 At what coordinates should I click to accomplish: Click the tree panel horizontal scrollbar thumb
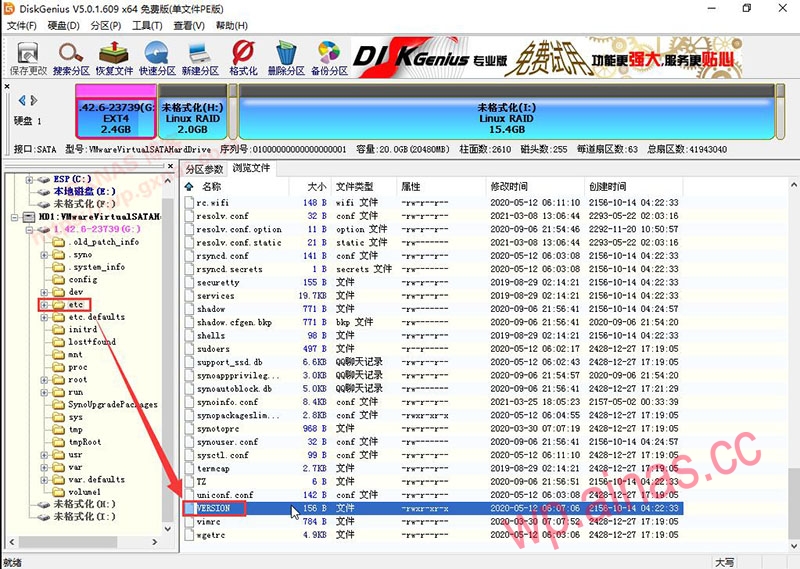coord(68,542)
